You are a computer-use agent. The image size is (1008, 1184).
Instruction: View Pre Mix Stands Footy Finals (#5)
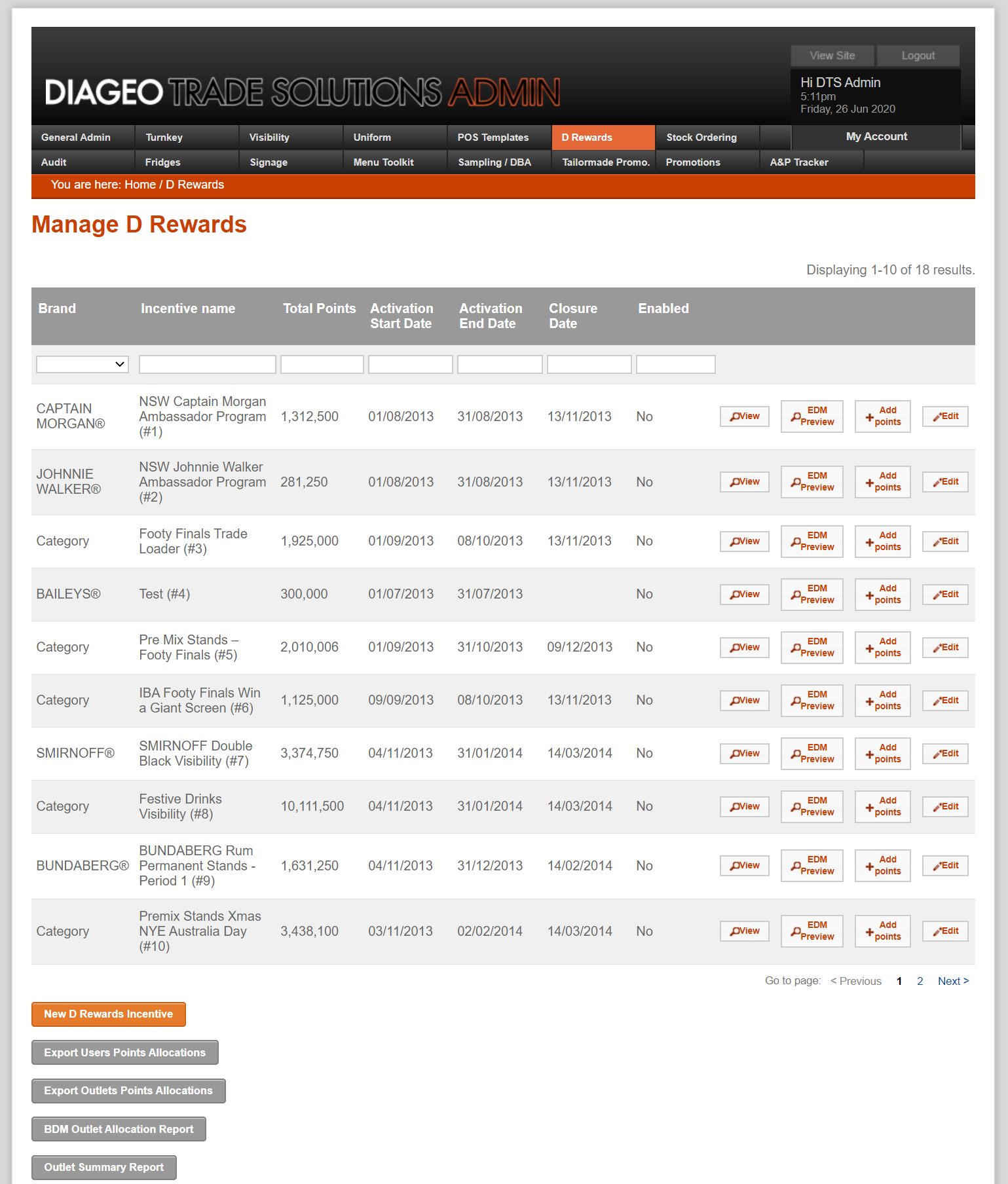(x=745, y=648)
